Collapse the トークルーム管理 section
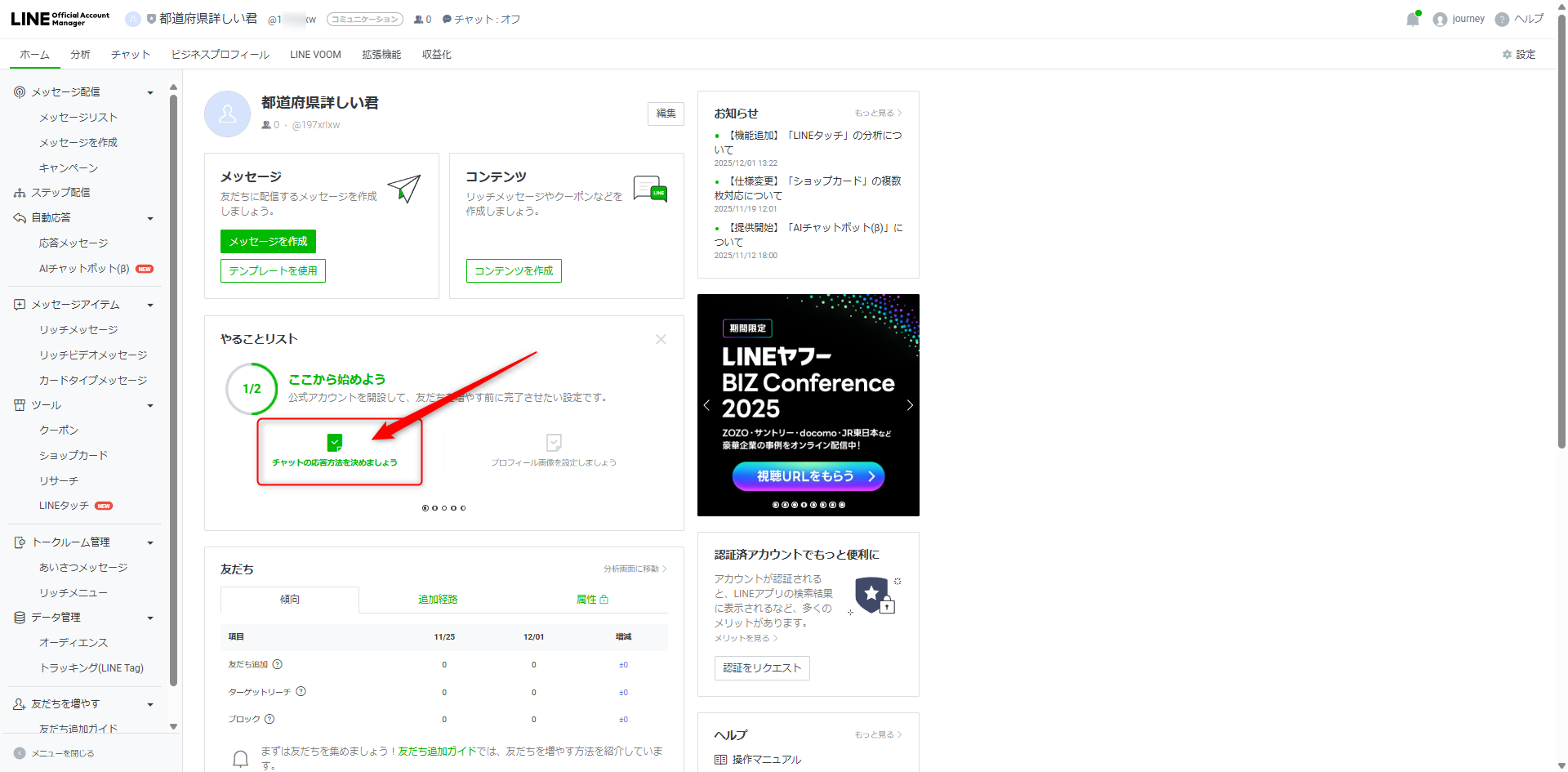This screenshot has height=772, width=1568. click(x=150, y=543)
